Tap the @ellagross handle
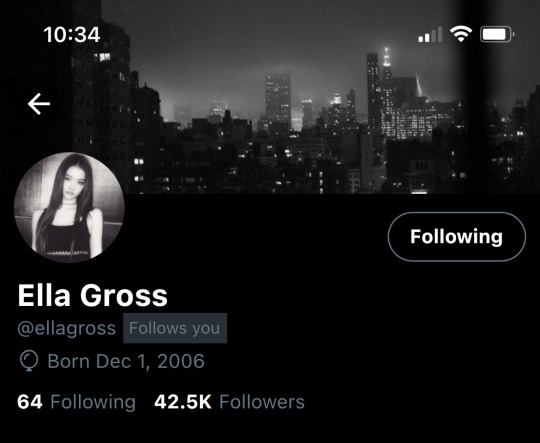540x443 pixels. [x=66, y=328]
